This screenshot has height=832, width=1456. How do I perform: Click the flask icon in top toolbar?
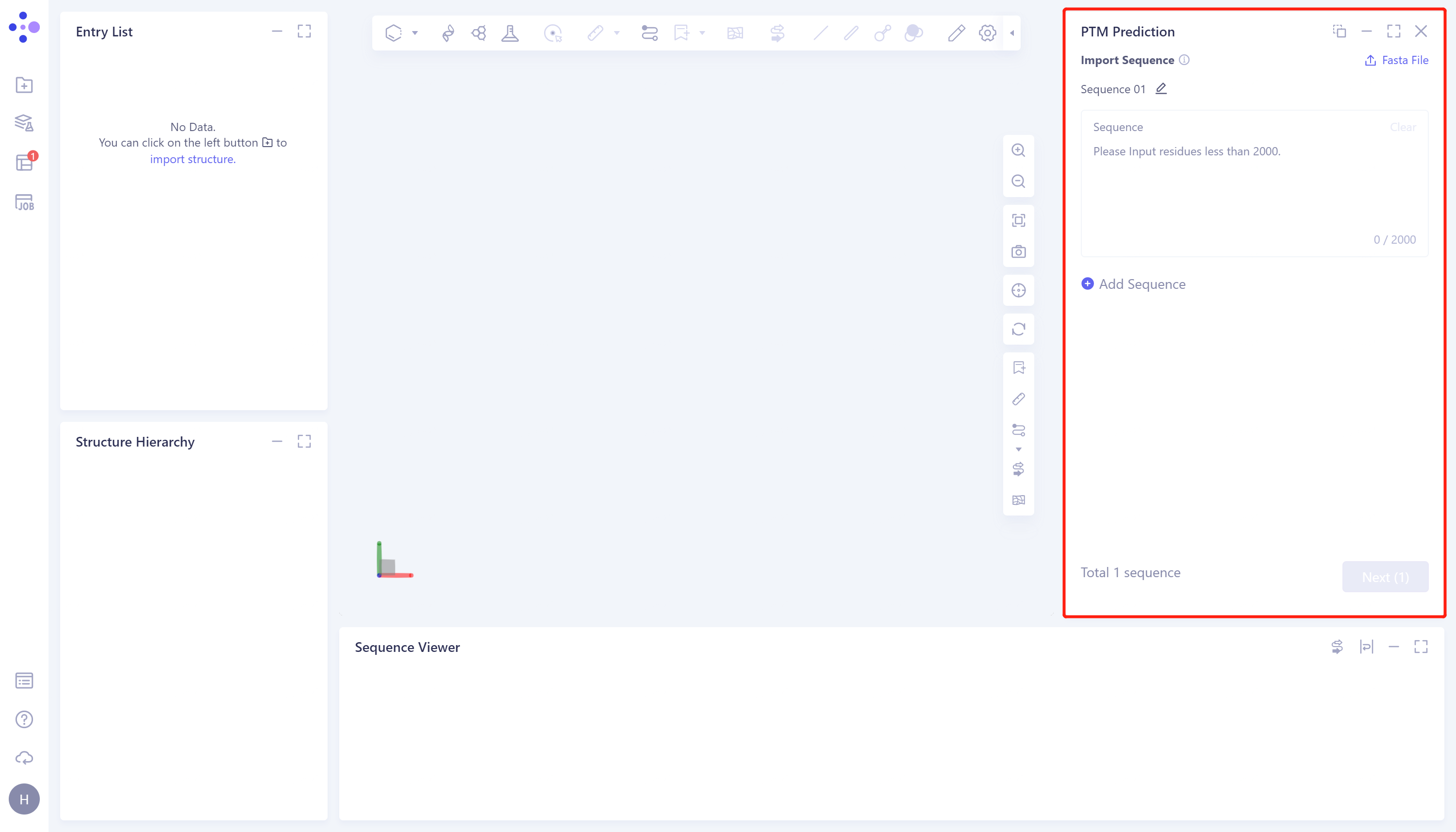point(510,33)
